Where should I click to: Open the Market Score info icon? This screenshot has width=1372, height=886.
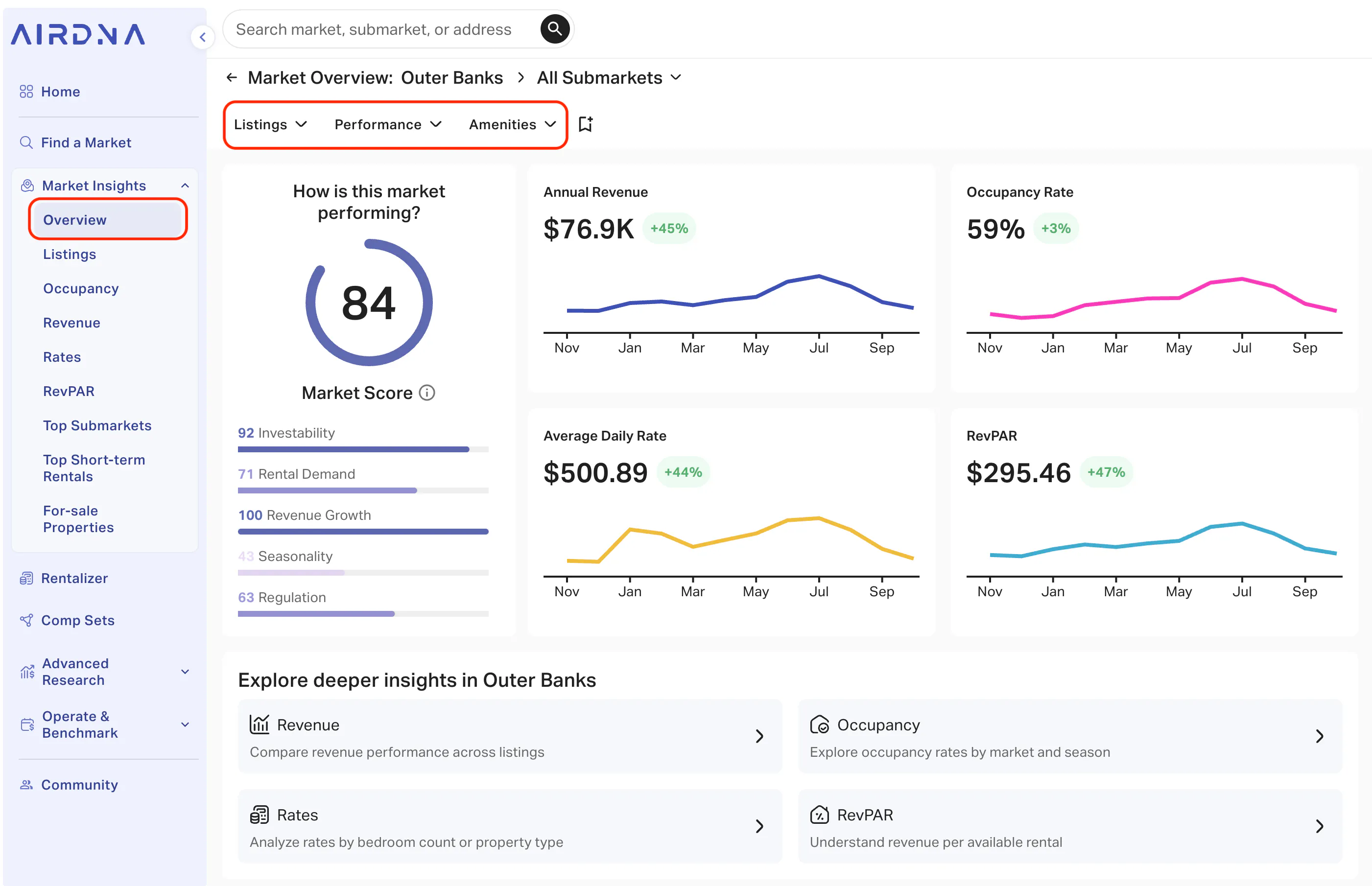point(427,393)
